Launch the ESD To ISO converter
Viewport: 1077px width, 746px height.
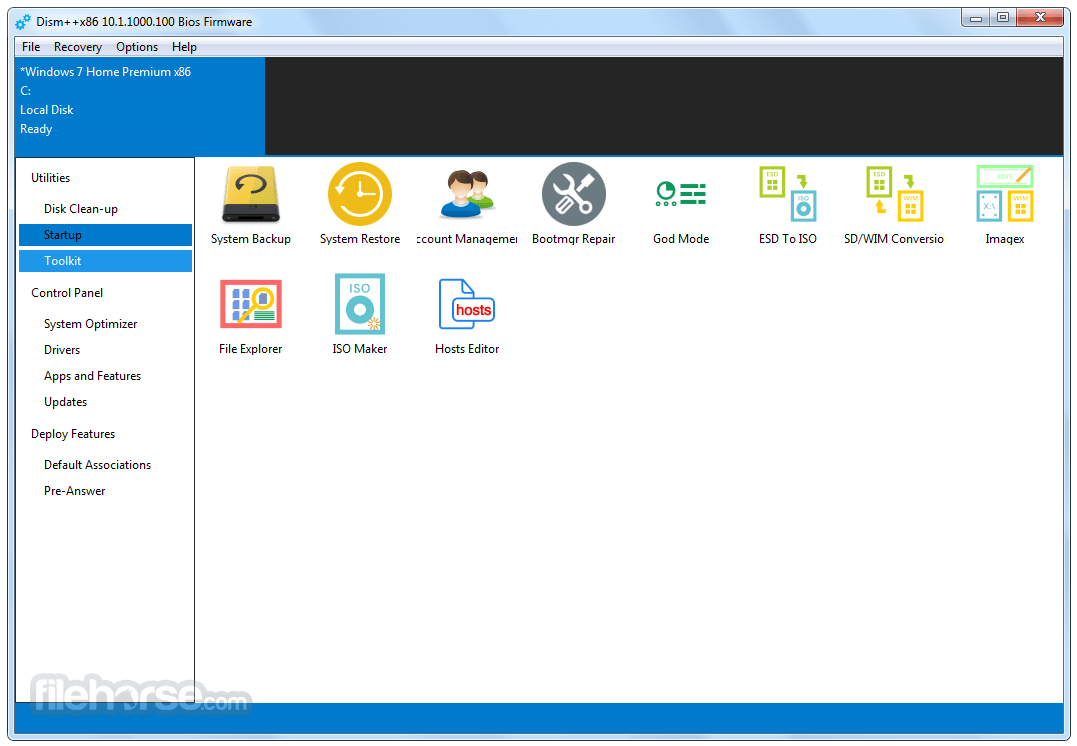point(788,194)
